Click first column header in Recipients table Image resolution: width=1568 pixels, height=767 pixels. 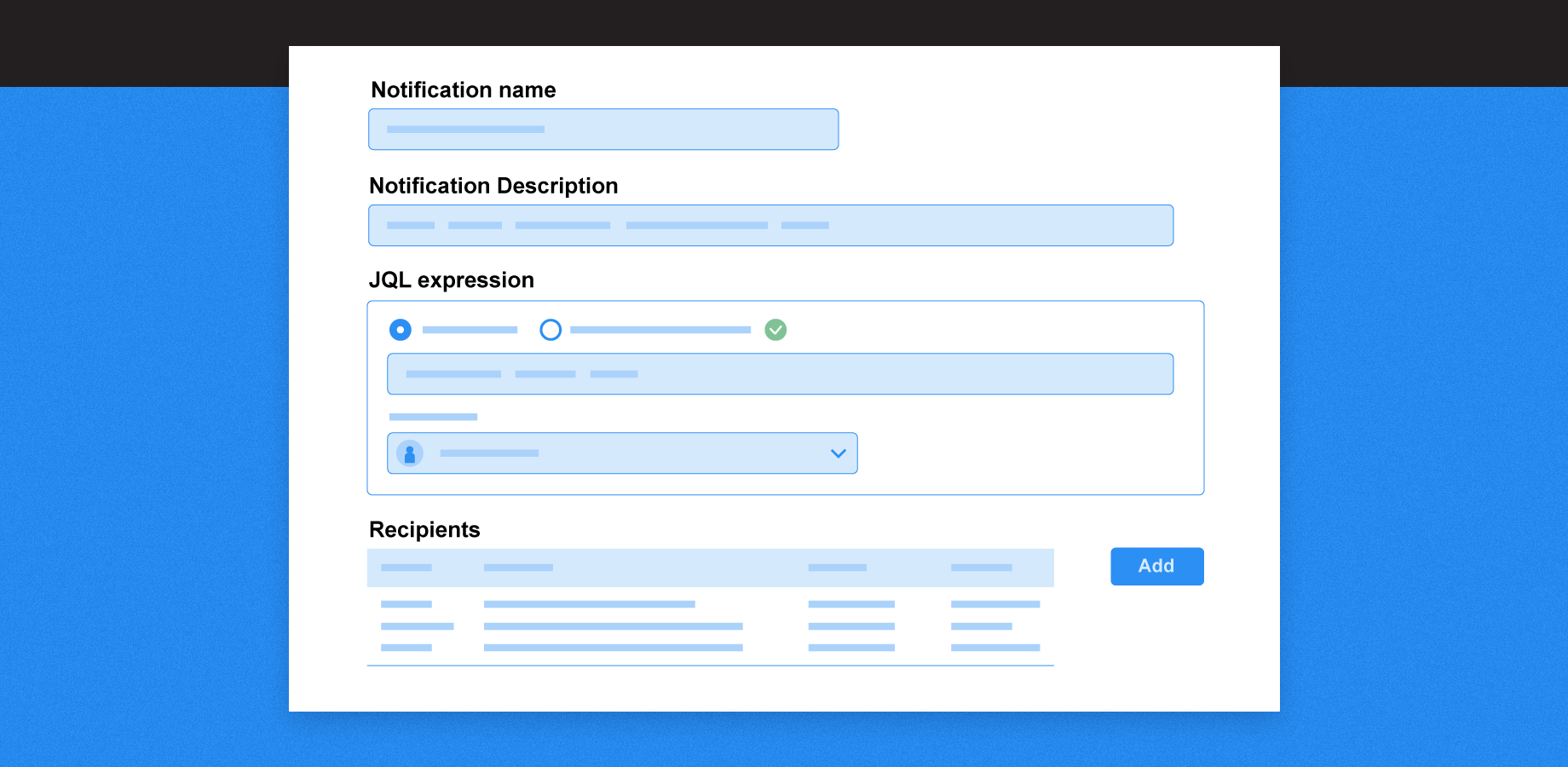406,568
